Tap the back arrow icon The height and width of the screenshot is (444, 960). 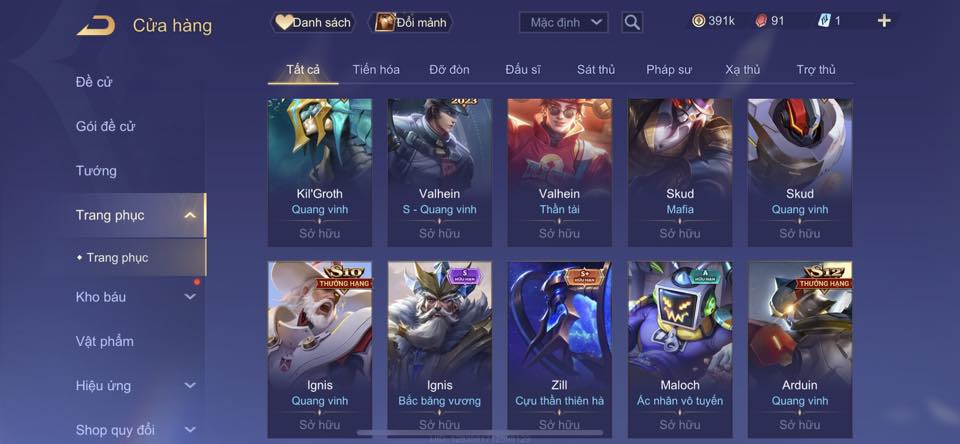pos(96,26)
